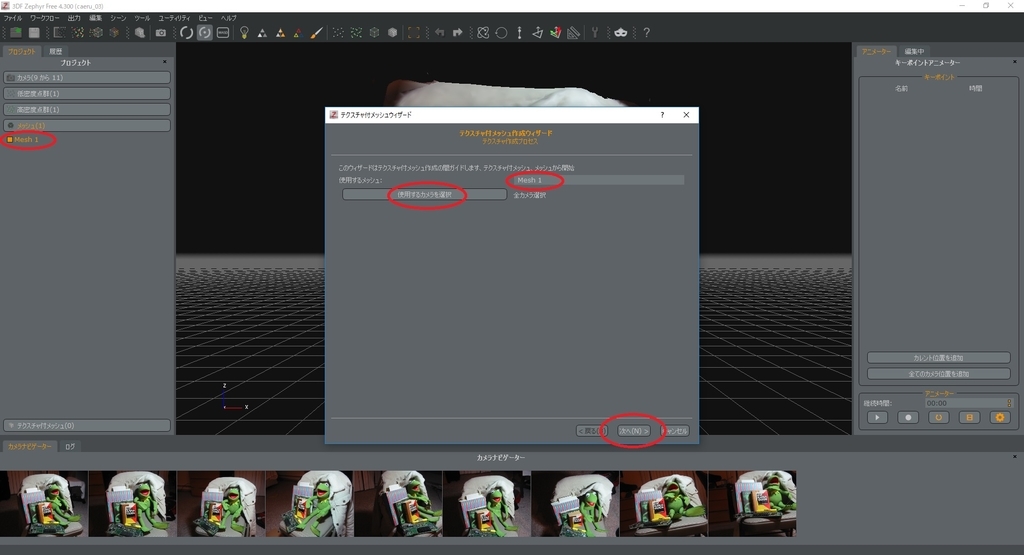The width and height of the screenshot is (1024, 555).
Task: Click the question mark help toolbar icon
Action: pyautogui.click(x=647, y=32)
